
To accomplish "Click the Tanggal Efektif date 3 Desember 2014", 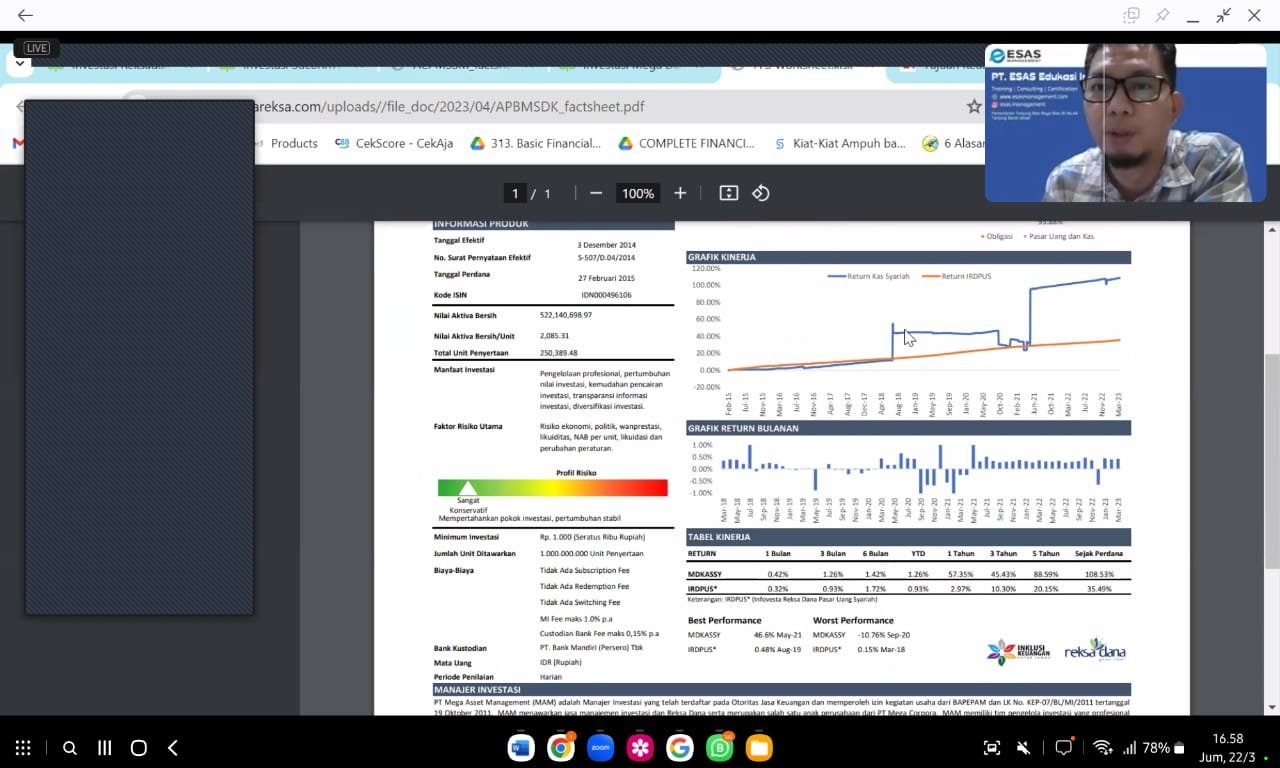I will (606, 245).
